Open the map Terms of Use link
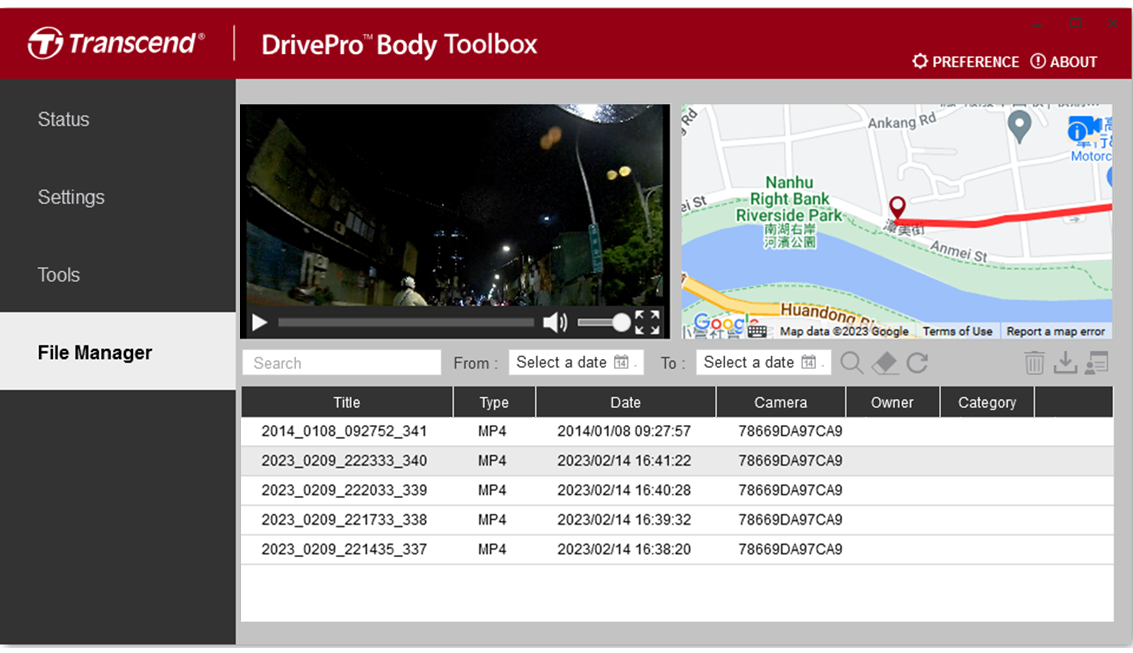 957,332
